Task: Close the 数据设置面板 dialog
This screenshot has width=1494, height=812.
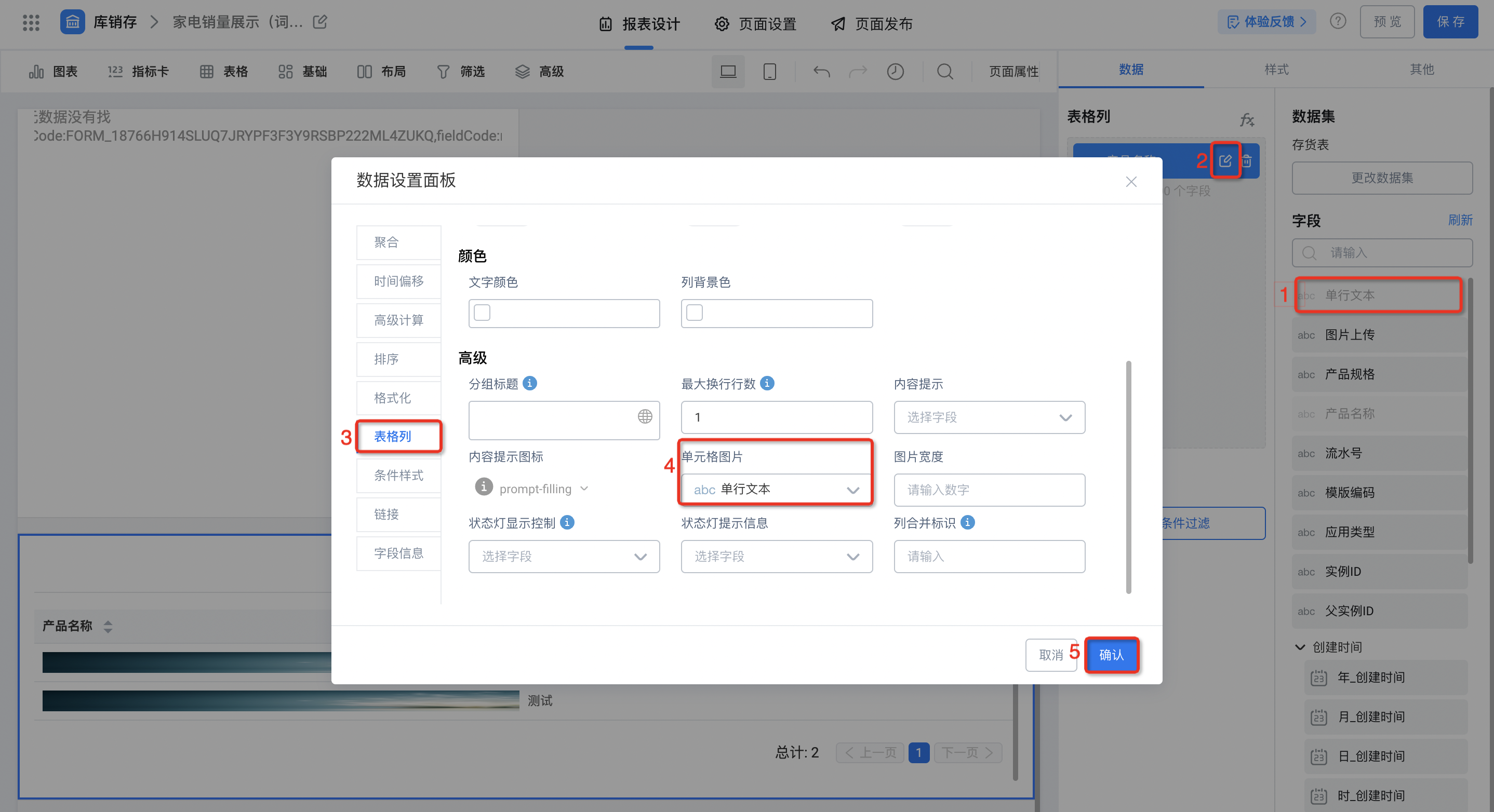Action: (1131, 181)
